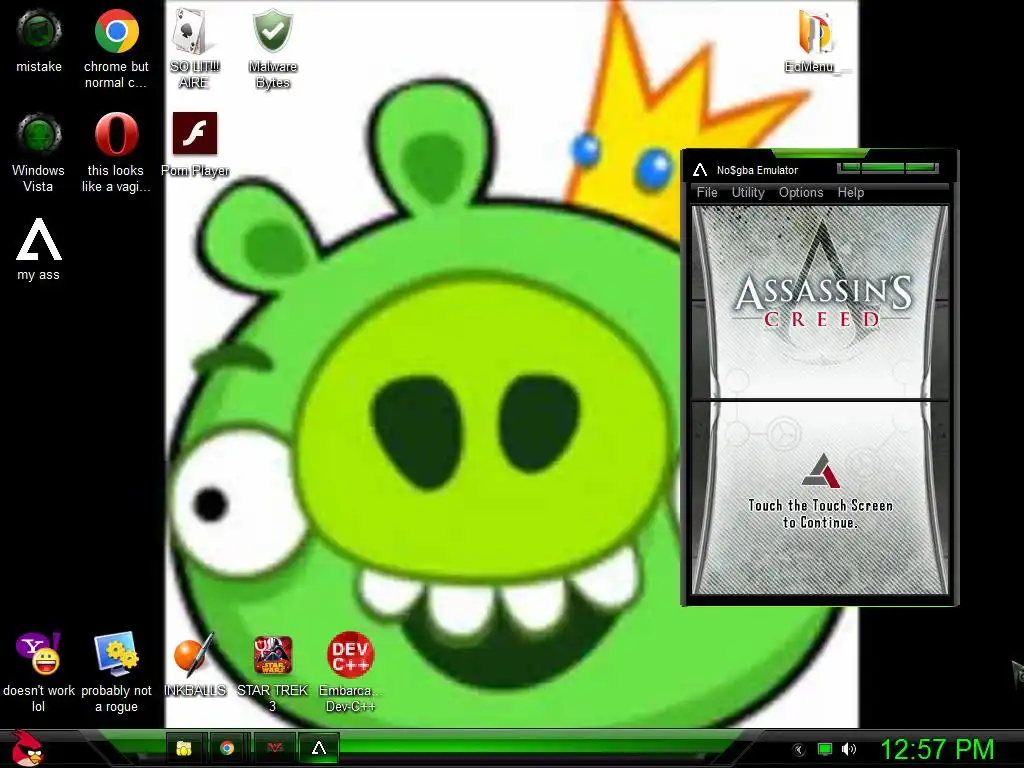This screenshot has height=768, width=1024.
Task: Launch "chrome but normal c..." Chrome shortcut
Action: click(x=116, y=48)
